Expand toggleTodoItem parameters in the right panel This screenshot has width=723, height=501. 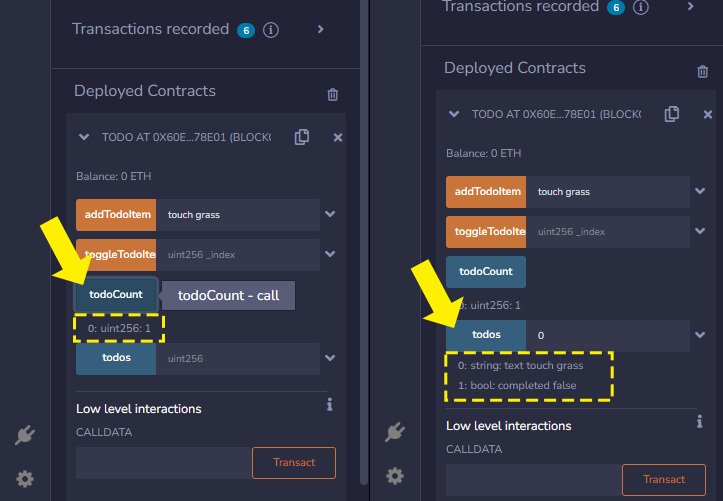[x=698, y=231]
